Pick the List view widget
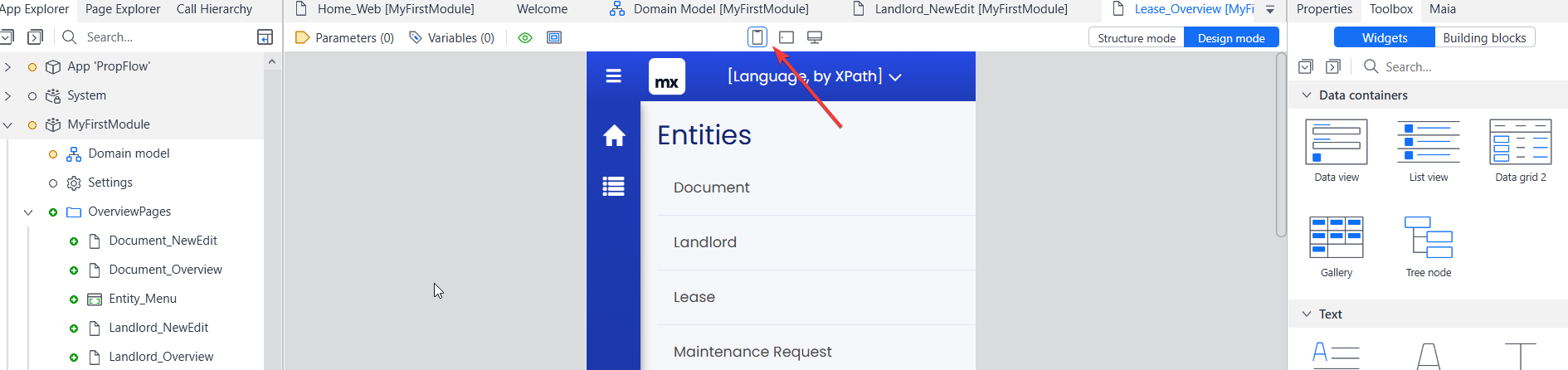1568x370 pixels. (x=1429, y=150)
